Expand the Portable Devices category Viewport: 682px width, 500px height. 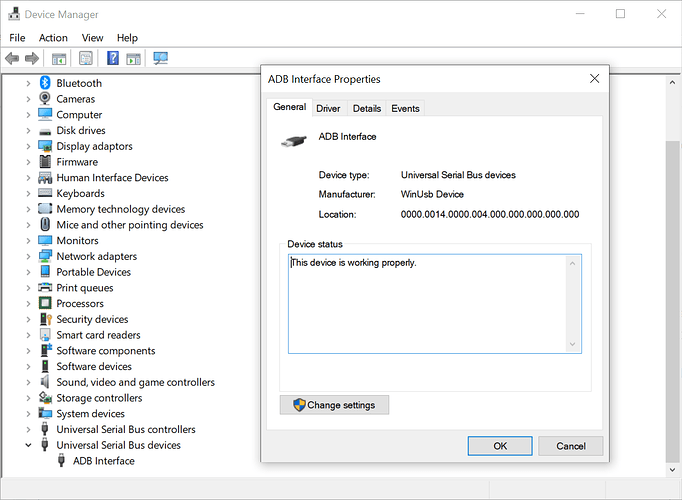pos(28,272)
